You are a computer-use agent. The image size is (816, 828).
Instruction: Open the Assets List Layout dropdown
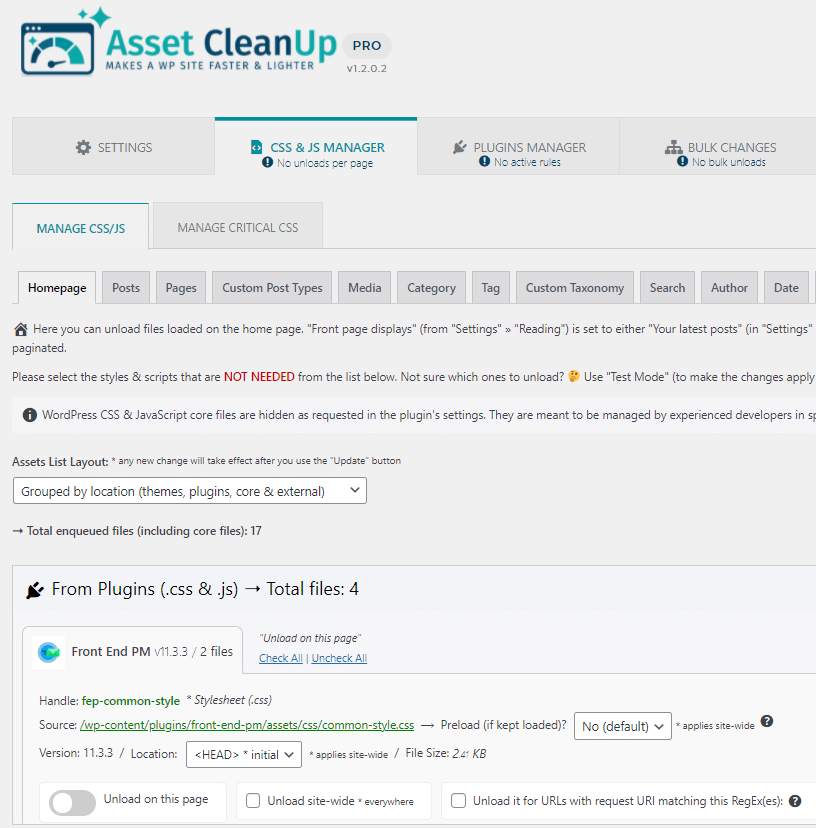[x=189, y=491]
